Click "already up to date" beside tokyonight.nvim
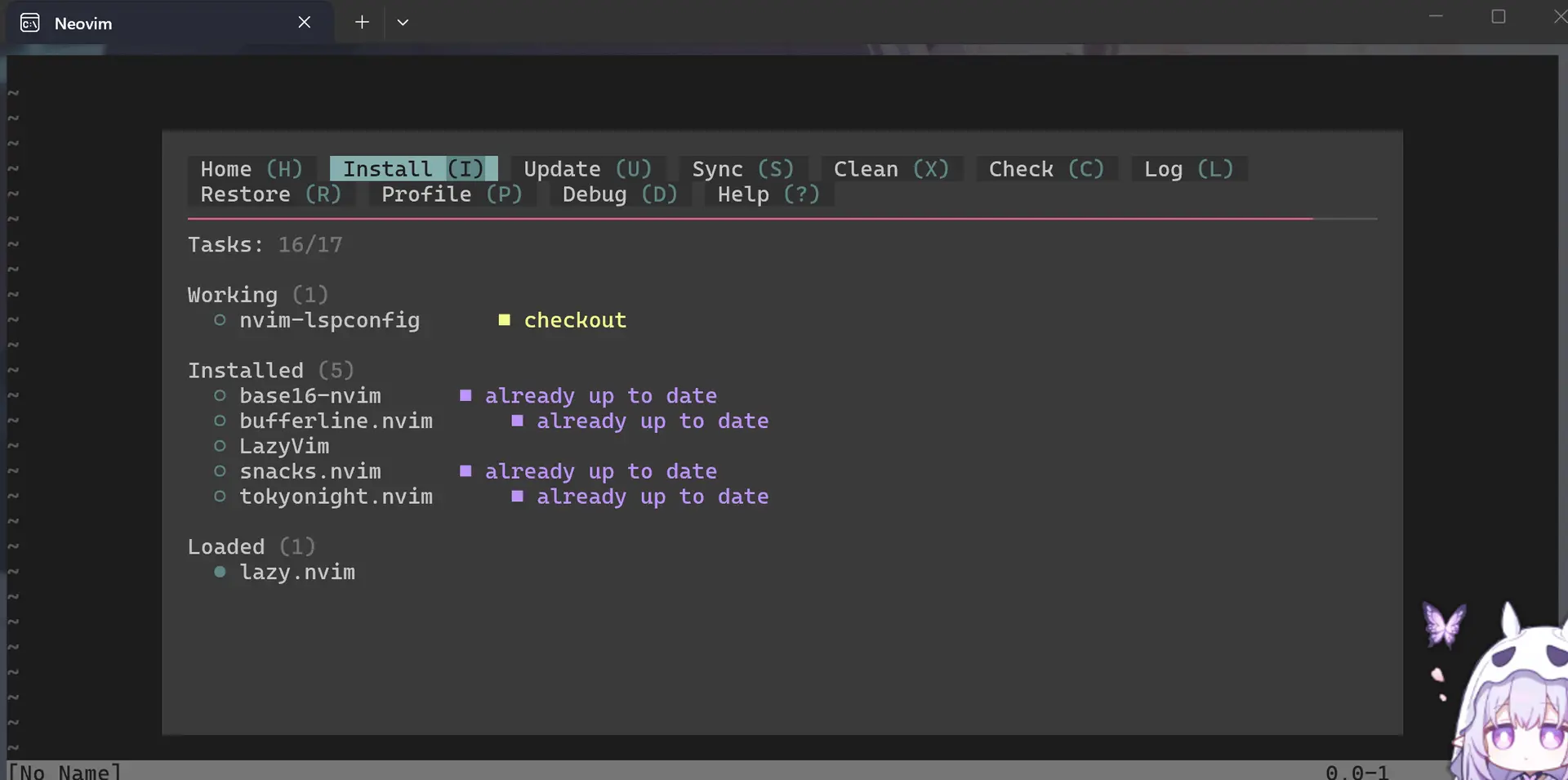Screen dimensions: 1568x780 coord(653,497)
